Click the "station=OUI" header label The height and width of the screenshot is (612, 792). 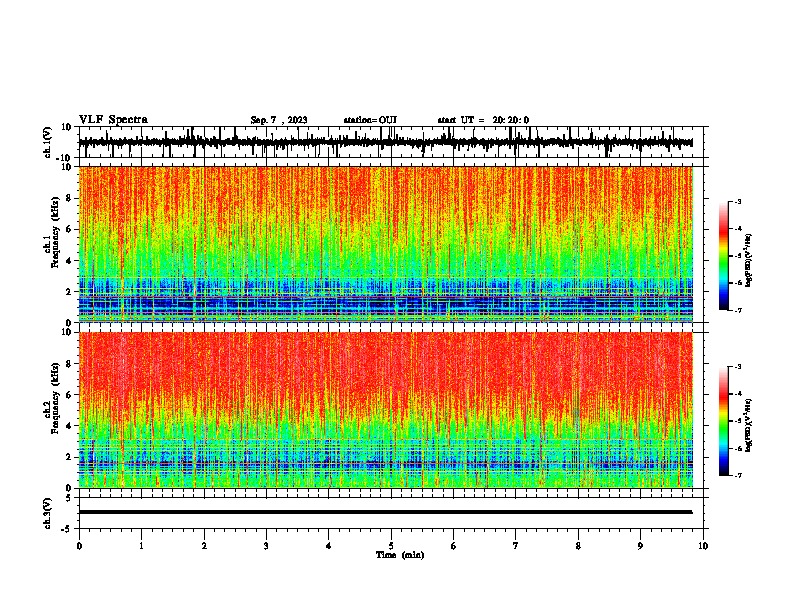[370, 120]
